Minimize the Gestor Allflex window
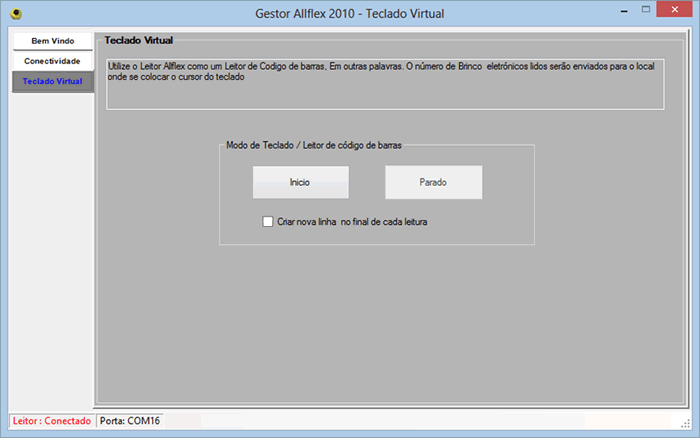Viewport: 700px width, 438px height. (624, 10)
